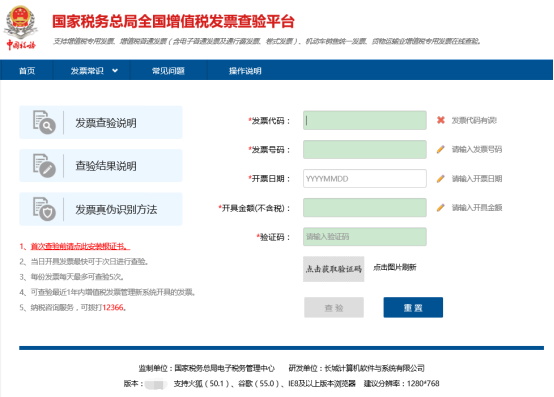Open 操作说明 in navigation bar
The width and height of the screenshot is (554, 397).
[245, 71]
